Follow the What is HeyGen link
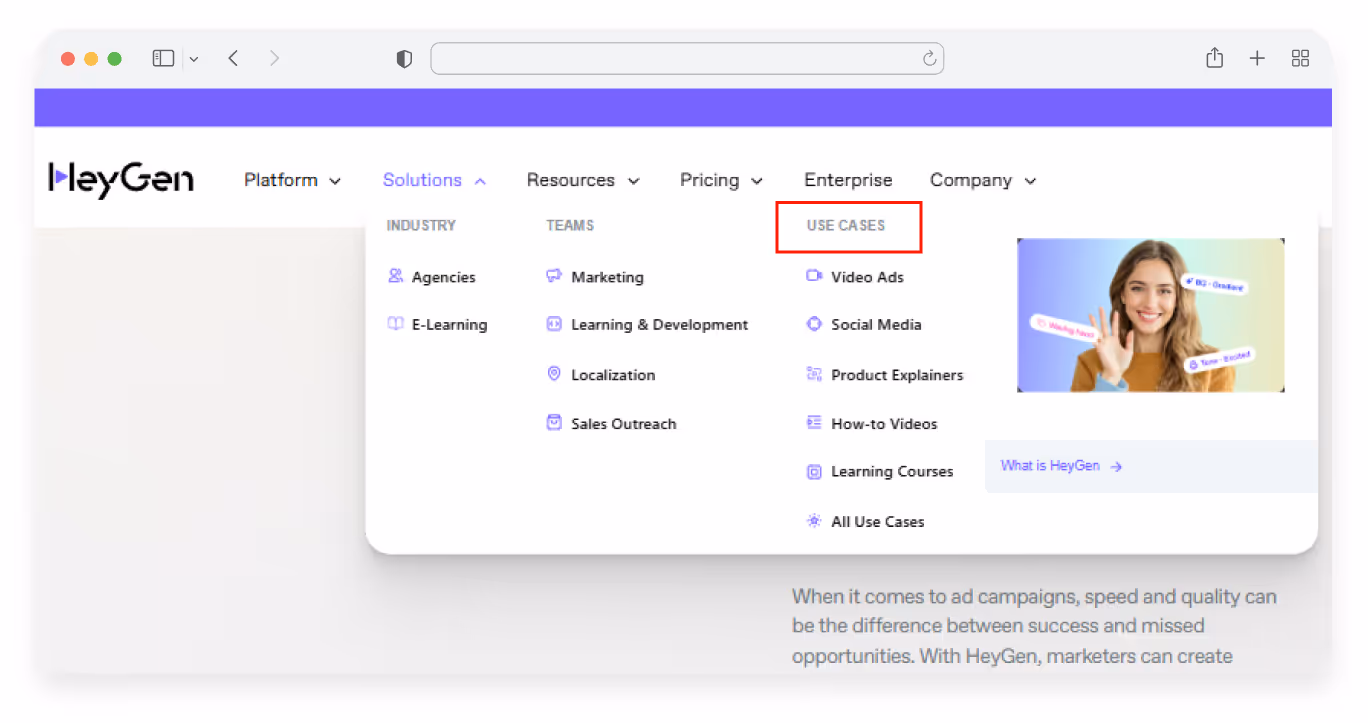1368x723 pixels. point(1050,466)
